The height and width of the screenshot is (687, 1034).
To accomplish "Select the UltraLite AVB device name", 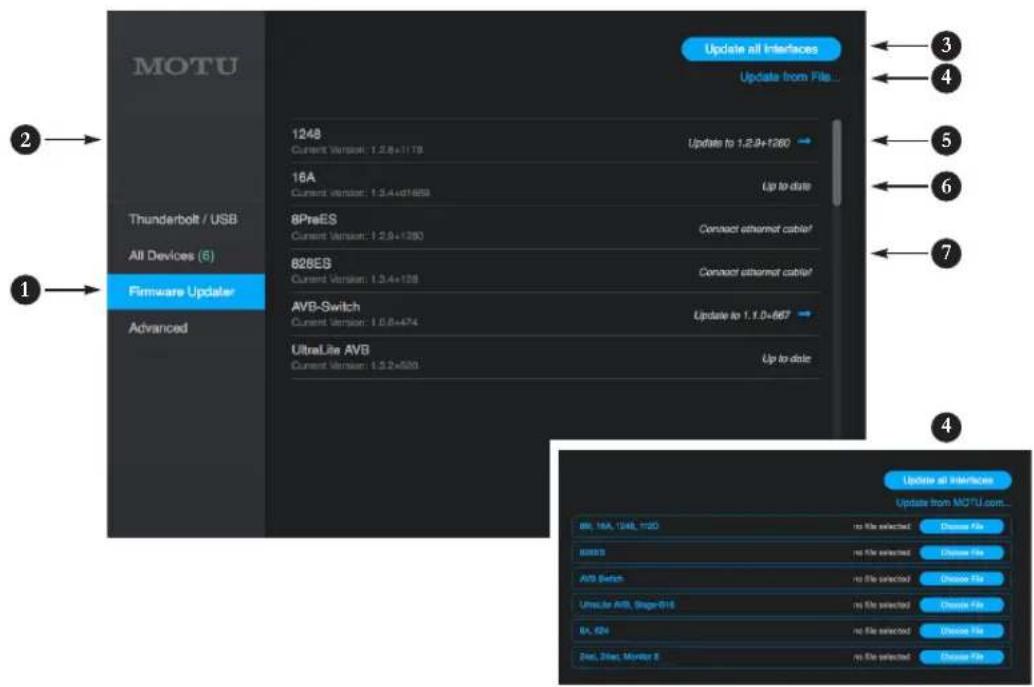I will pos(330,349).
